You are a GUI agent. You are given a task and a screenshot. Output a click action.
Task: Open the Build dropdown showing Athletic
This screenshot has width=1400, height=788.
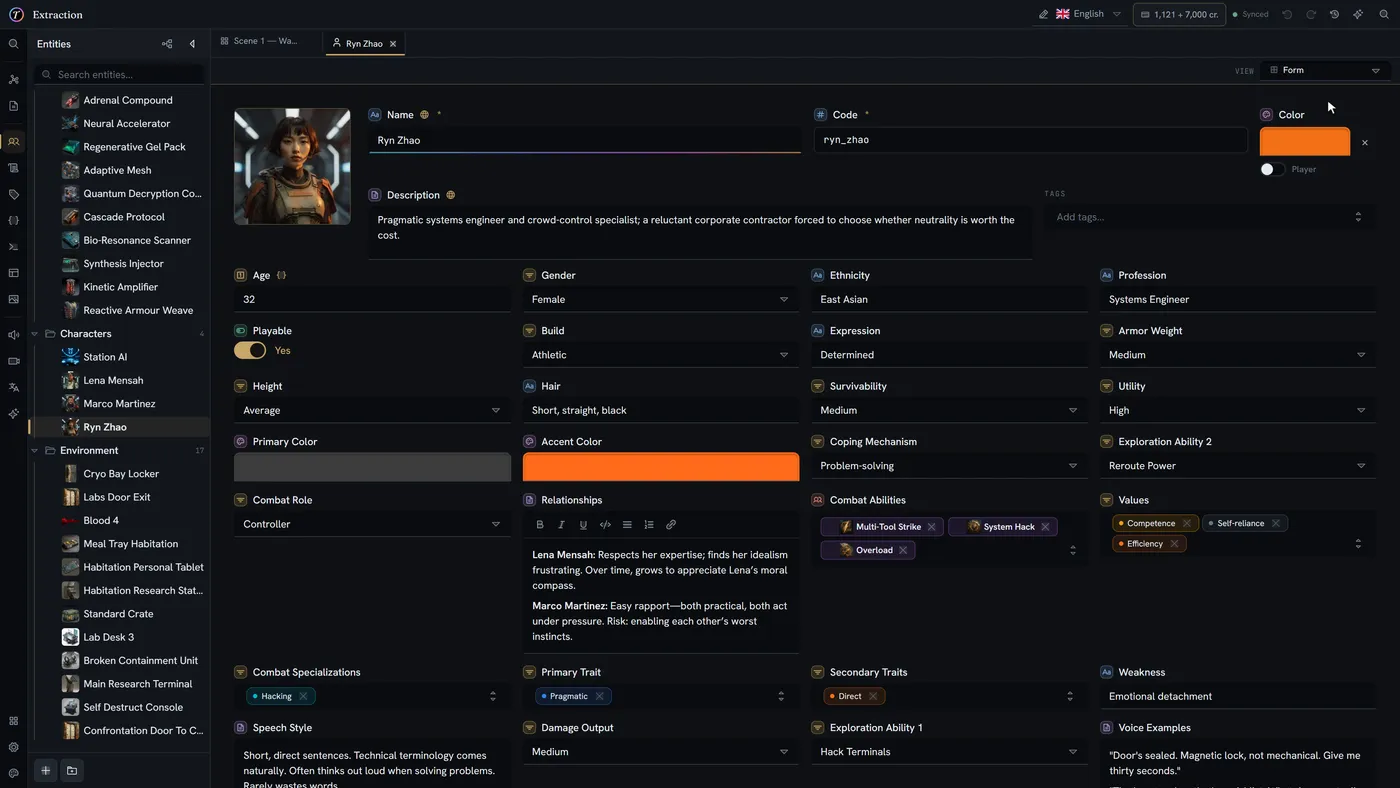point(661,355)
